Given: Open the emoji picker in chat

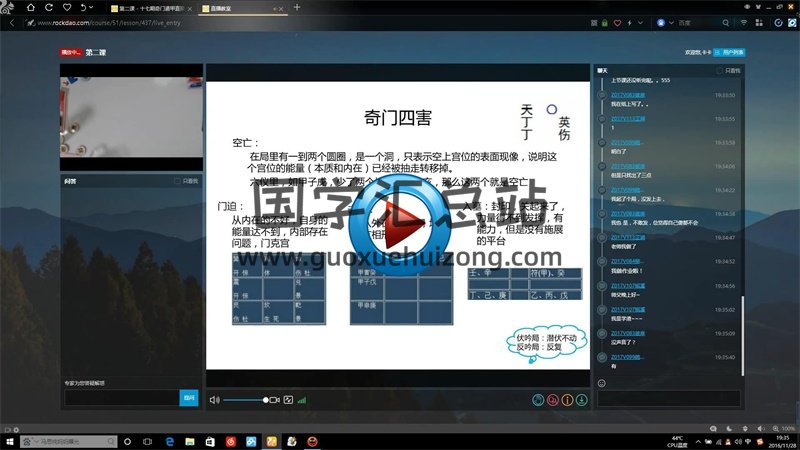Looking at the screenshot, I should [x=602, y=383].
